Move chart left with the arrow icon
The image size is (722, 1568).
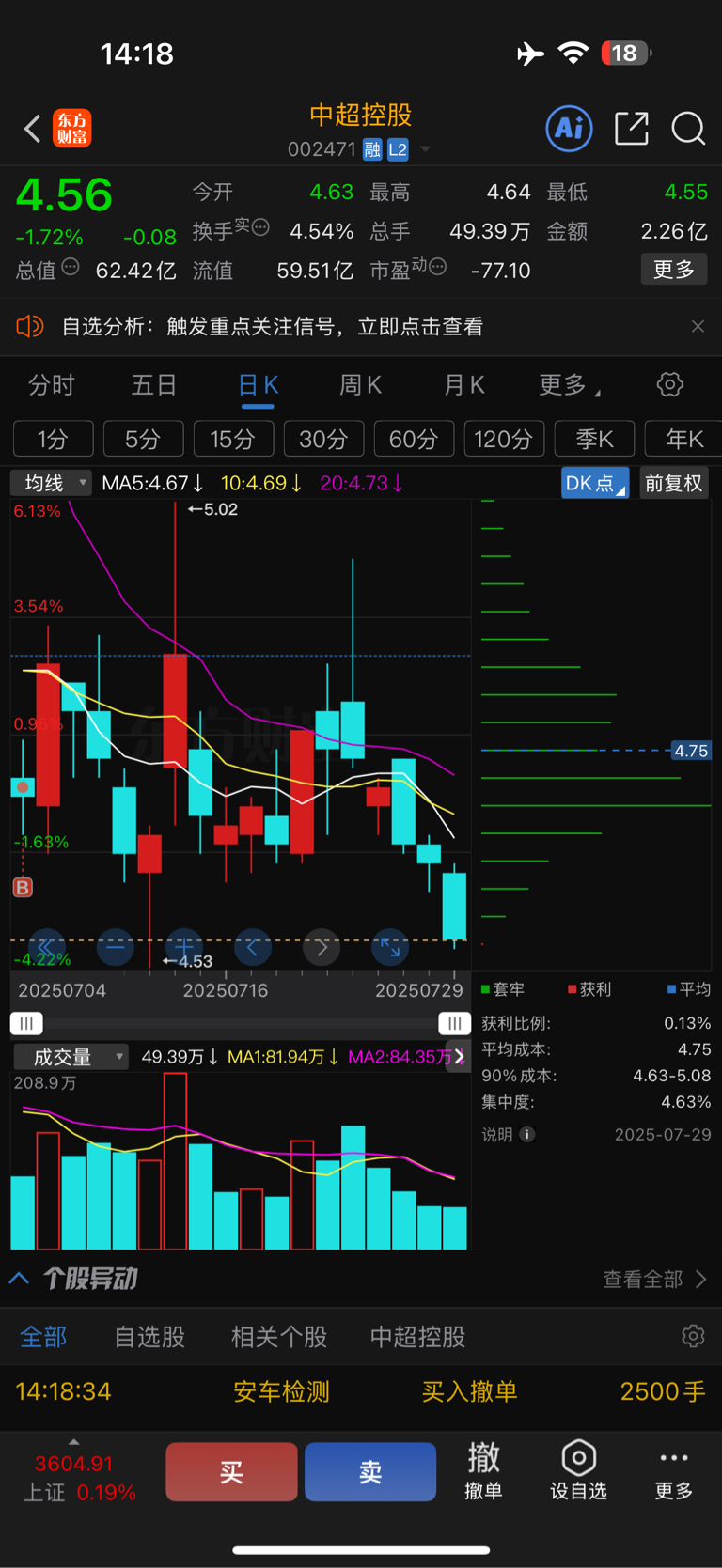point(252,947)
